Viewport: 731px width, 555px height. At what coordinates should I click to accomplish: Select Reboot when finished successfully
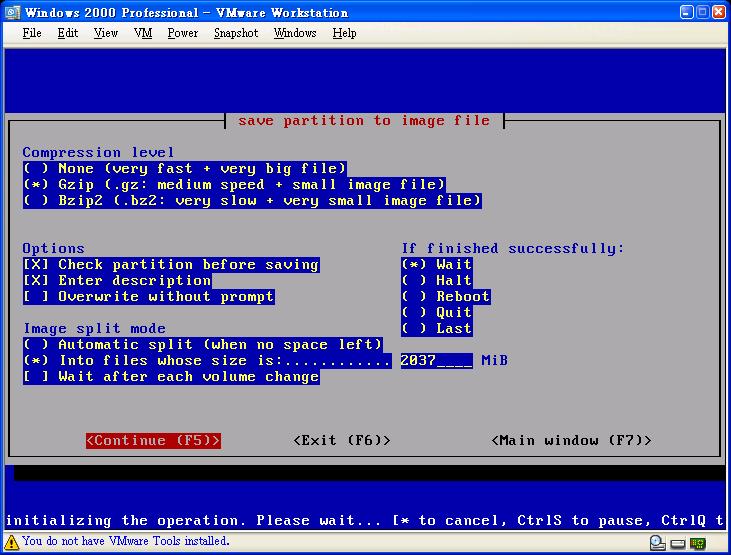(x=446, y=297)
